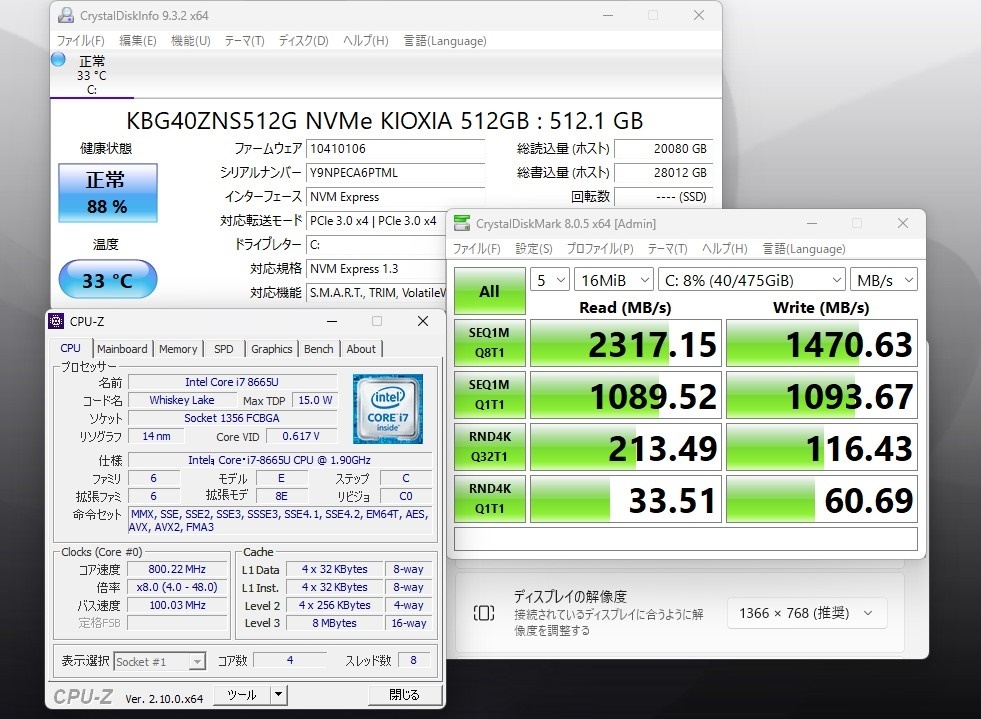Run the SEQ1M Q8T1 test
The image size is (981, 719).
[x=489, y=343]
